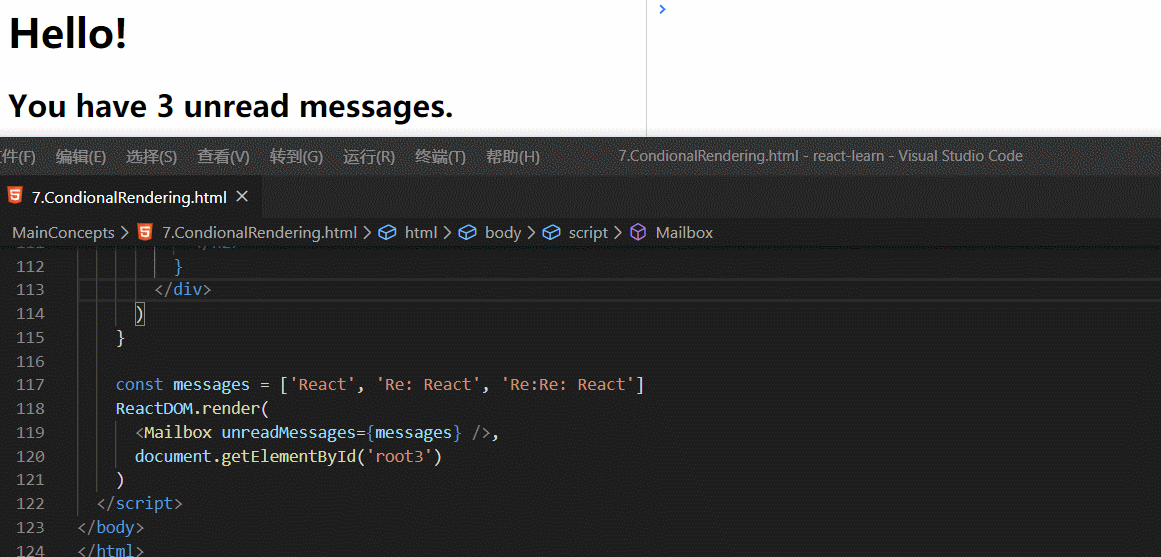The height and width of the screenshot is (557, 1161).
Task: Click the window title text 'react-learn - Visual Studio Code'
Action: [918, 156]
